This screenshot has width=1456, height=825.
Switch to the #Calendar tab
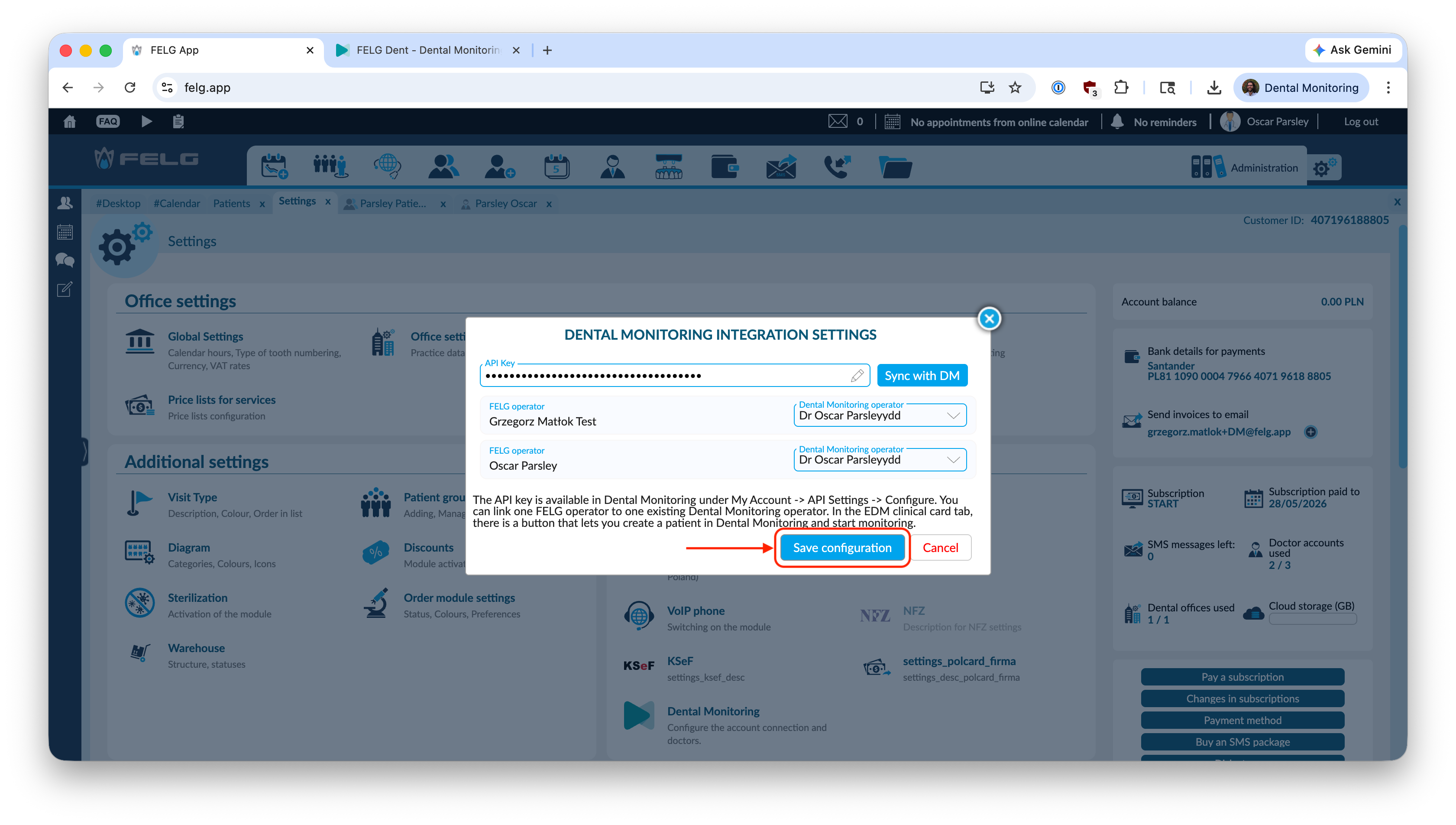(x=177, y=203)
